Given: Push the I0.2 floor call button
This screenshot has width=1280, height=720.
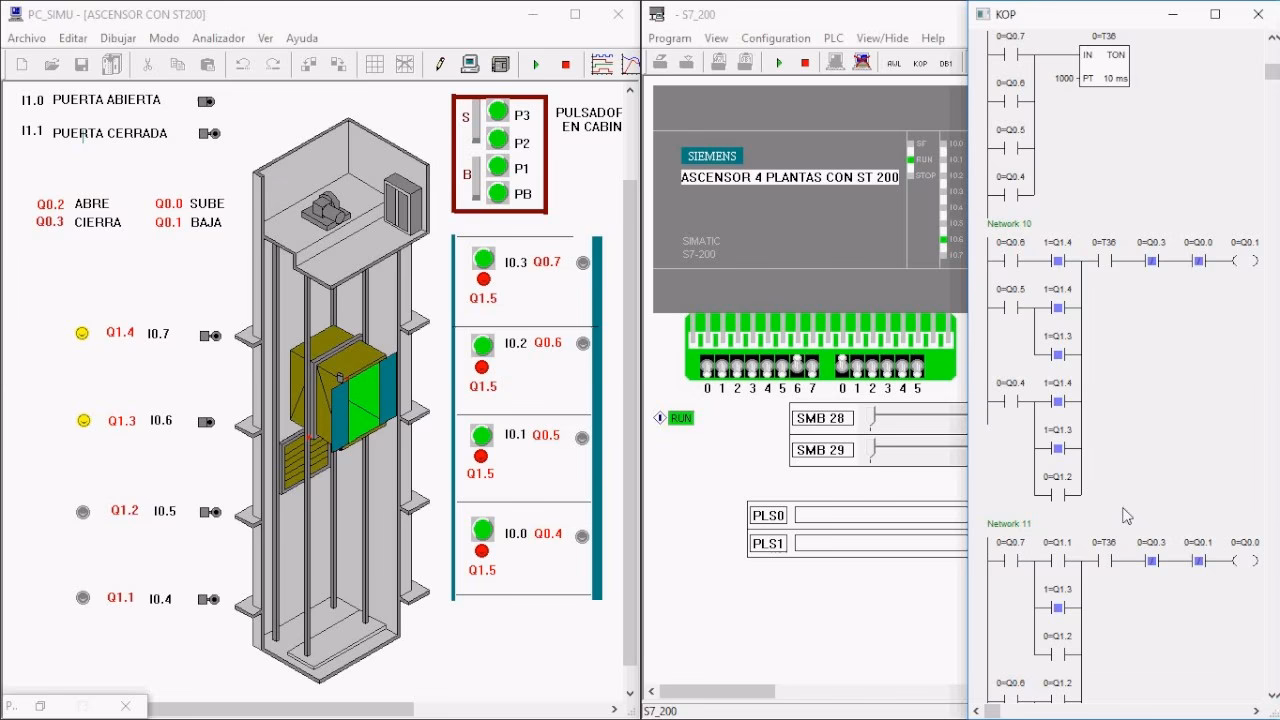Looking at the screenshot, I should point(483,345).
